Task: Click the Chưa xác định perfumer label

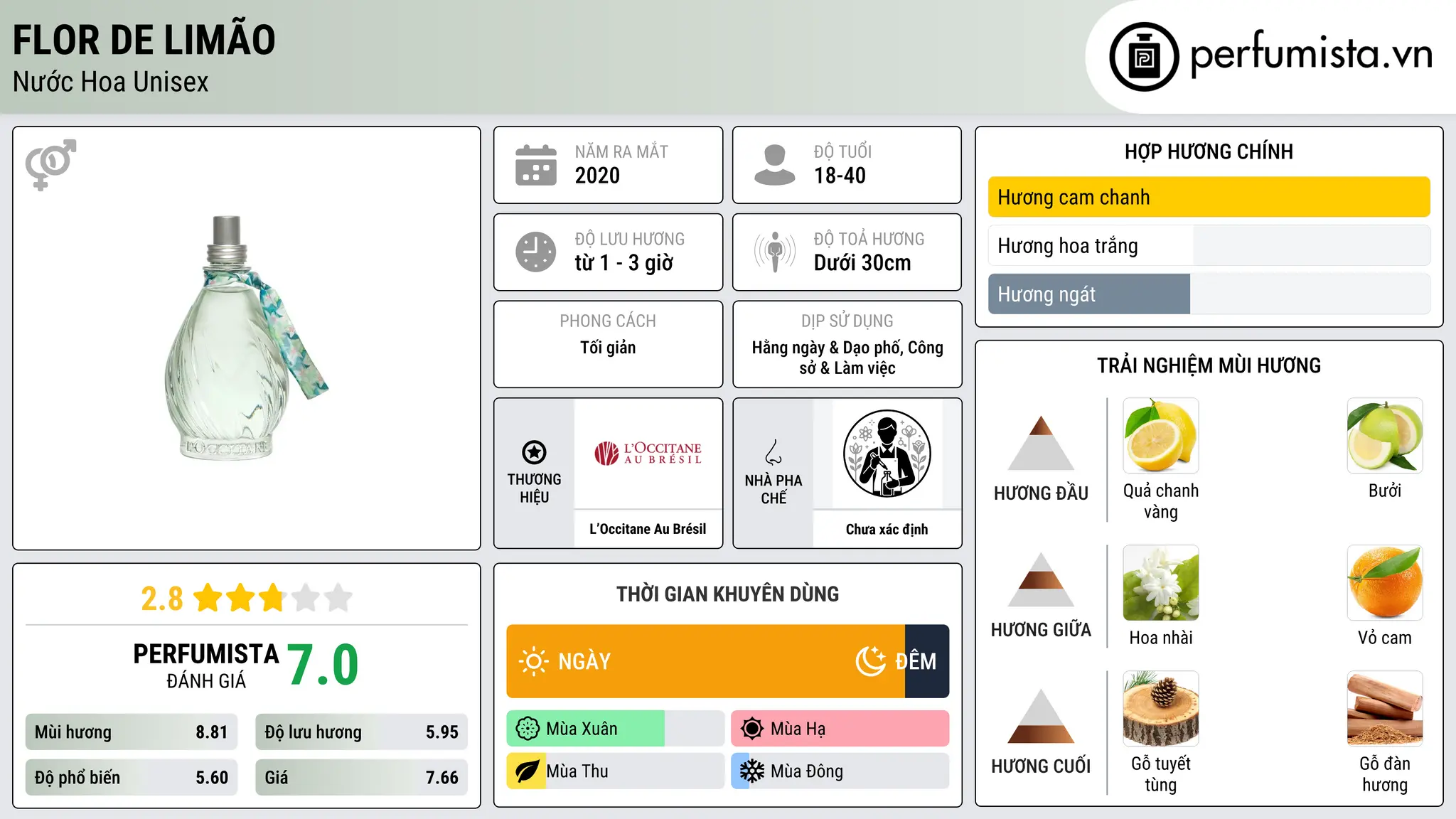Action: coord(887,529)
